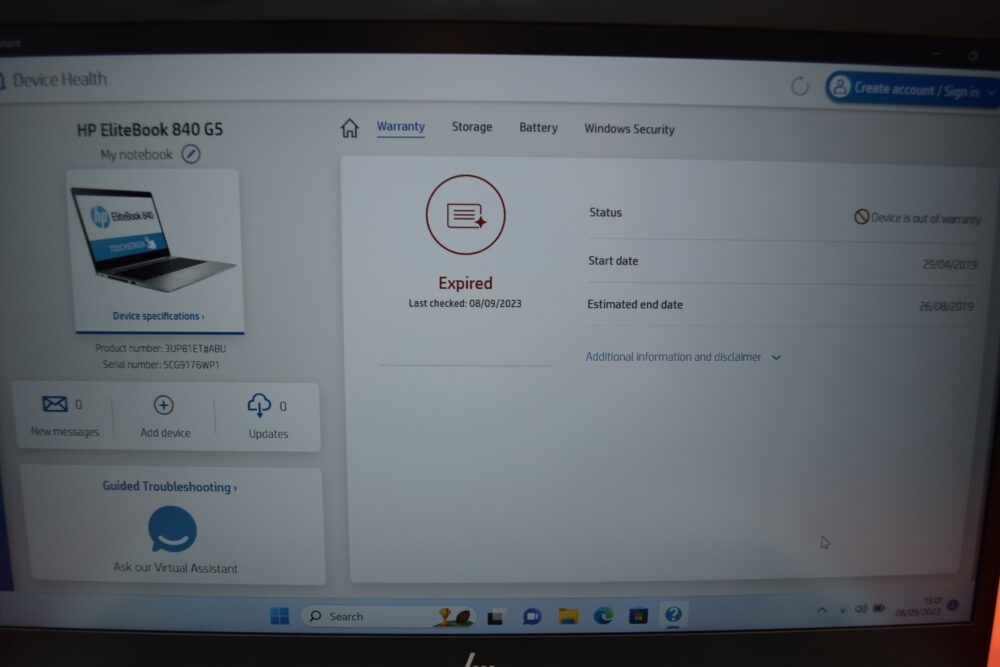Viewport: 1000px width, 667px height.
Task: Click the taskbar Search box
Action: 388,616
